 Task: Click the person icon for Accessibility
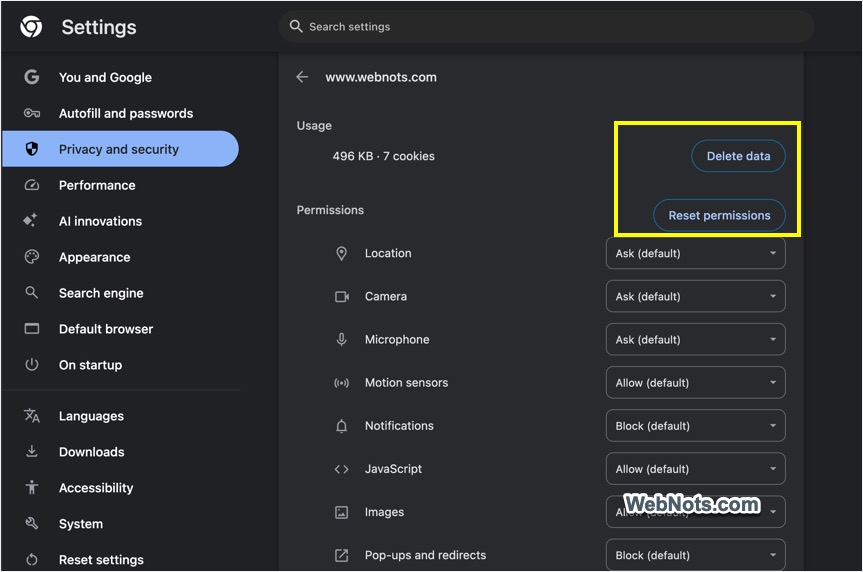pyautogui.click(x=31, y=487)
